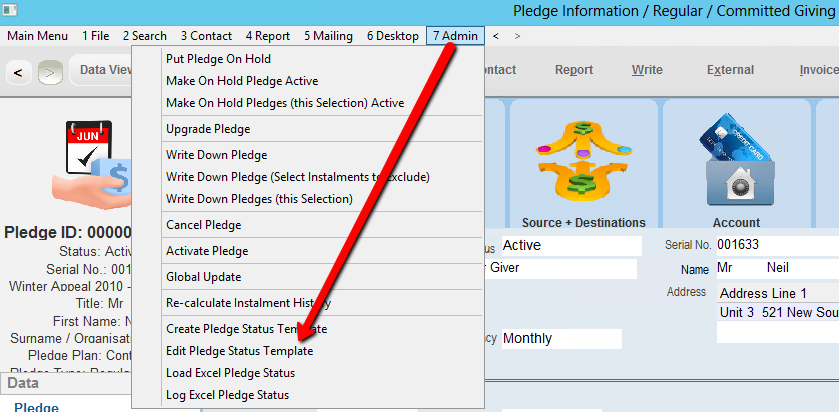839x412 pixels.
Task: Choose Put Pledge On Hold
Action: point(218,59)
